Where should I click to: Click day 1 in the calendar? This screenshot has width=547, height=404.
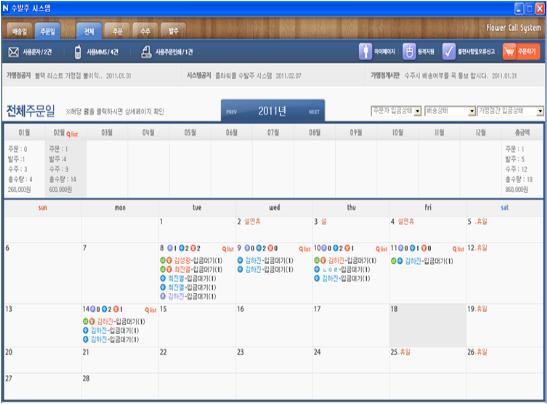(x=161, y=222)
